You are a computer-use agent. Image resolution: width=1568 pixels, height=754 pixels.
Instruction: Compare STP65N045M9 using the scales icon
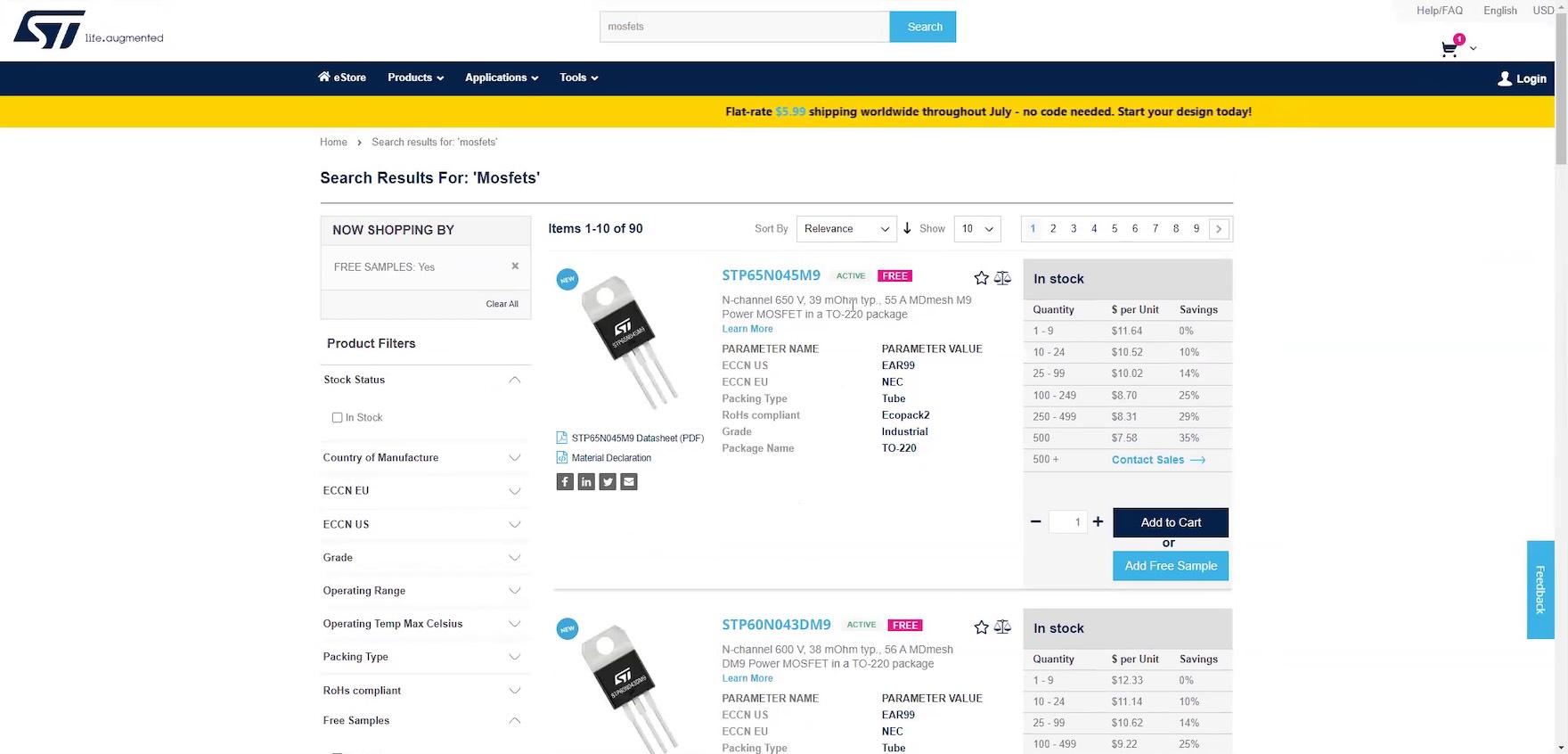(1002, 278)
